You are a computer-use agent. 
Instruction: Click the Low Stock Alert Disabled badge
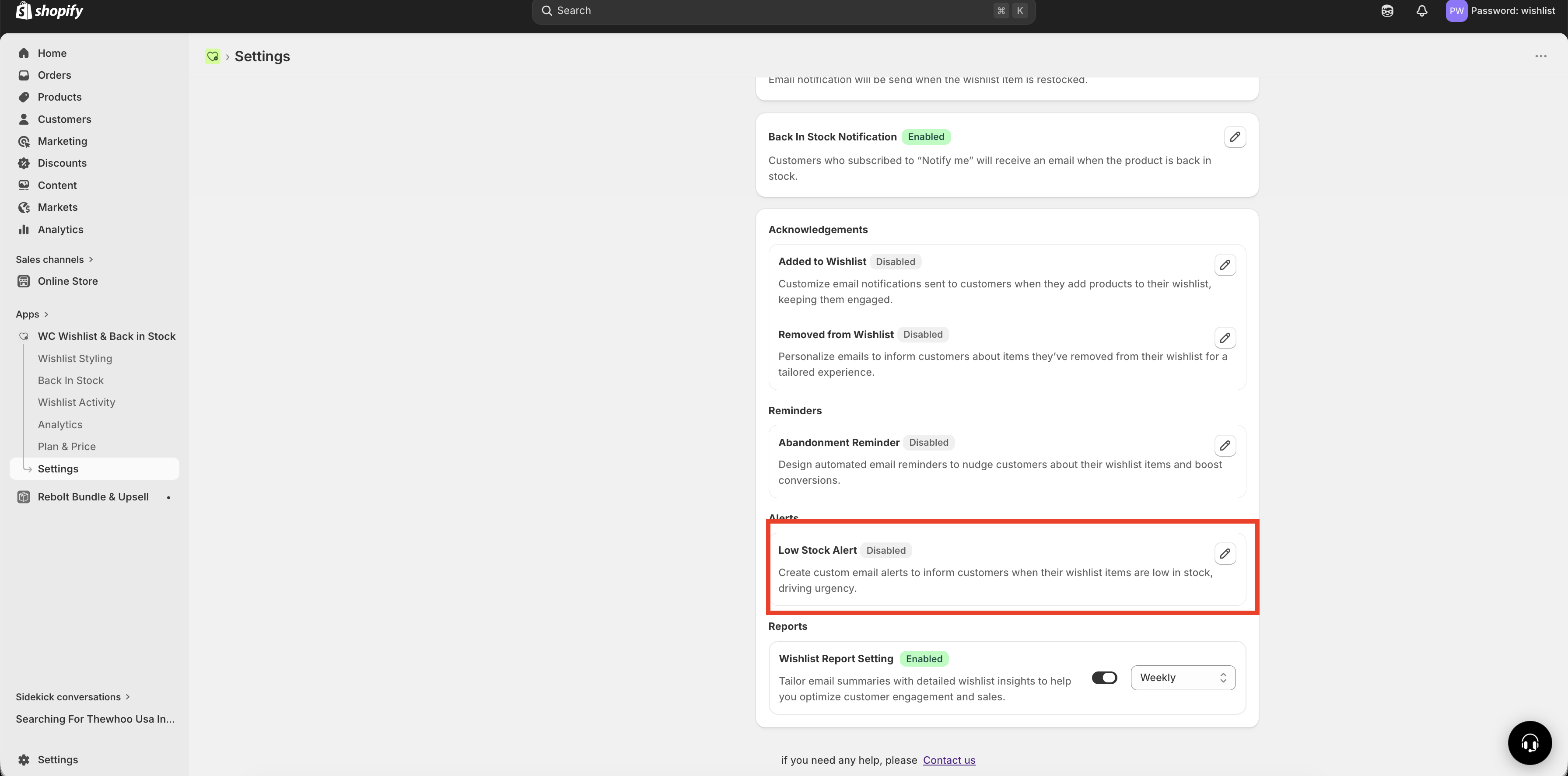(x=885, y=550)
